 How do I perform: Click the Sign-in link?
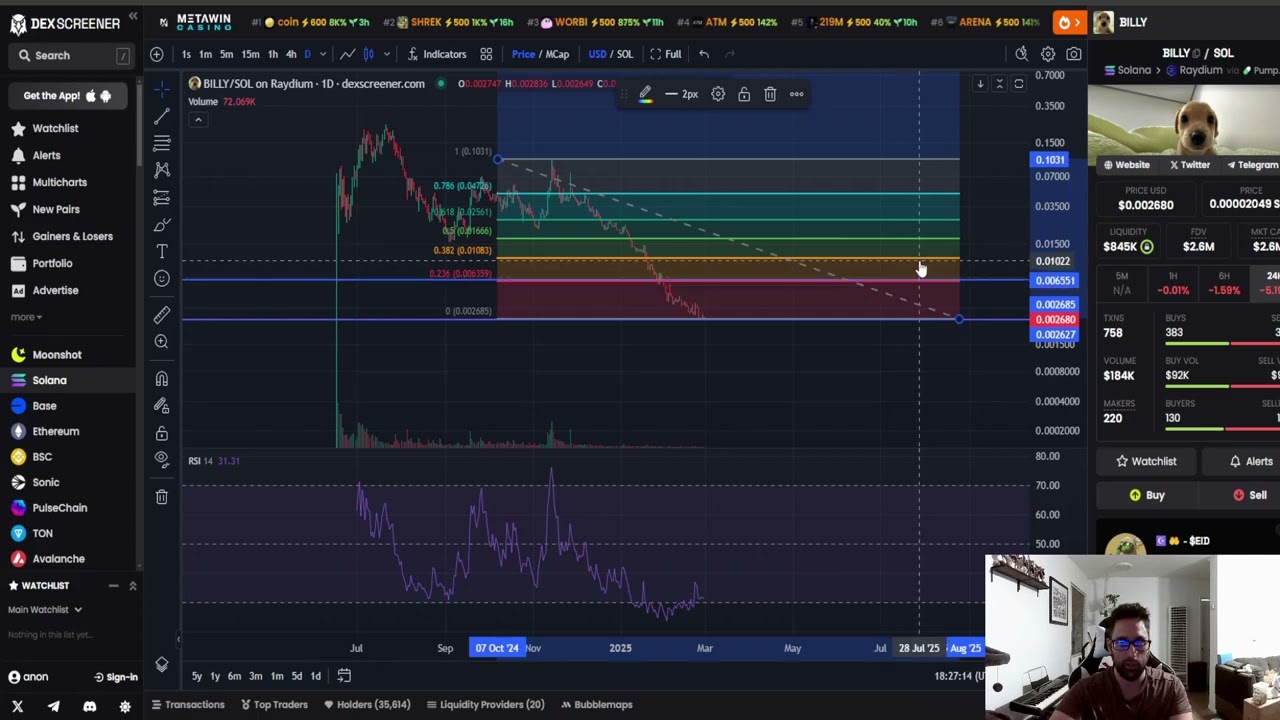point(116,677)
